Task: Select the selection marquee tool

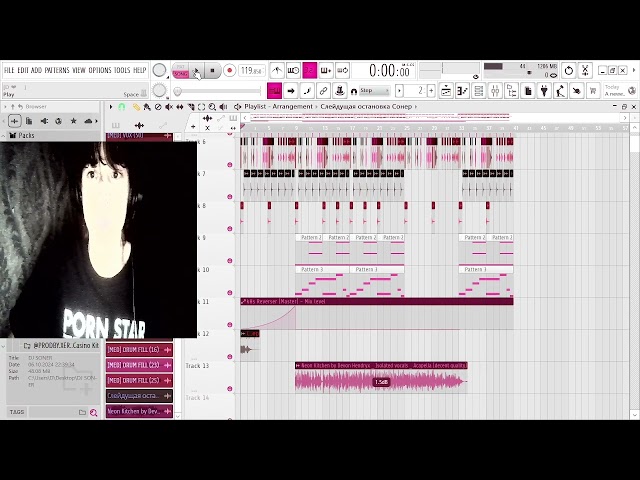Action: pyautogui.click(x=201, y=107)
